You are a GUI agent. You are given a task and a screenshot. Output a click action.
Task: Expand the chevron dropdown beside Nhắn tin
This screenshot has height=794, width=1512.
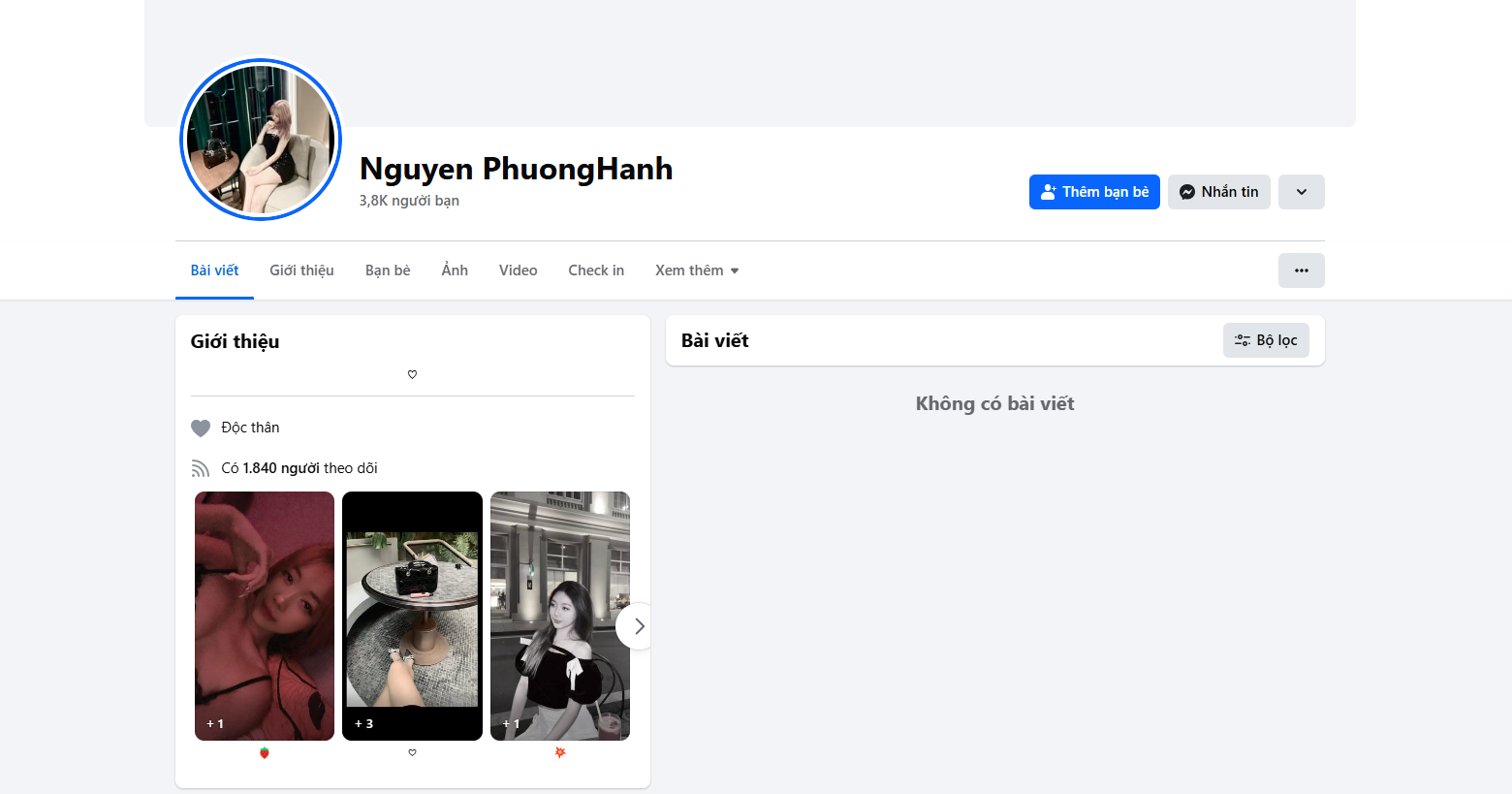click(x=1301, y=192)
